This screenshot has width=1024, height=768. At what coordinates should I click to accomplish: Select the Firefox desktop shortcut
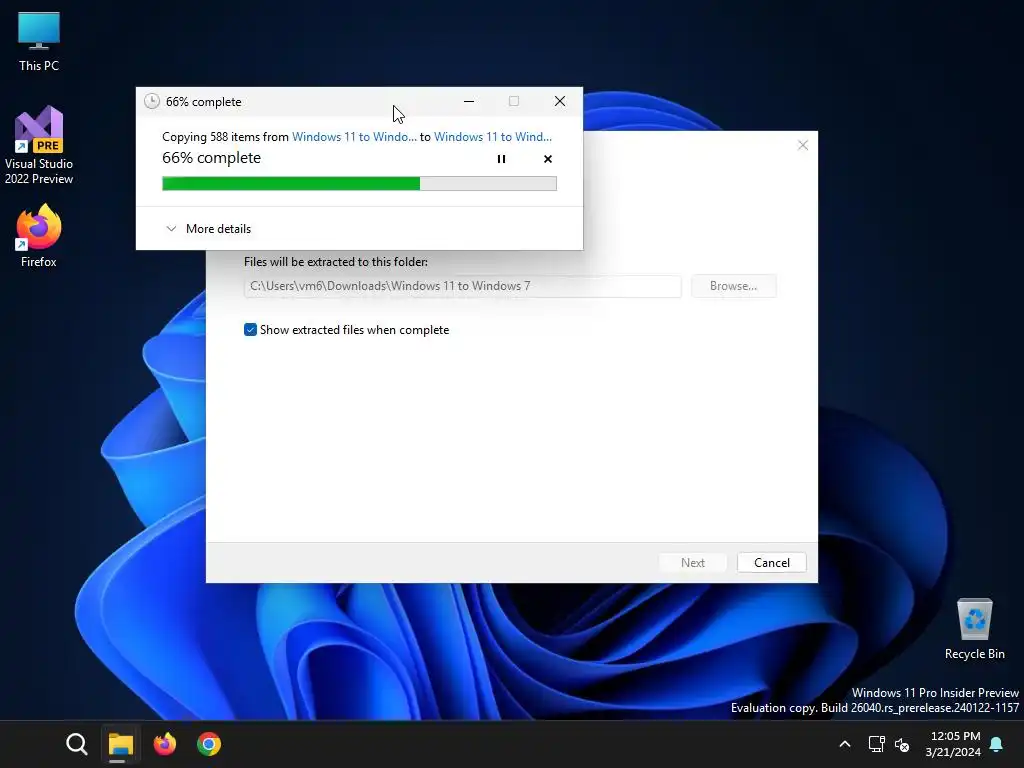coord(39,235)
